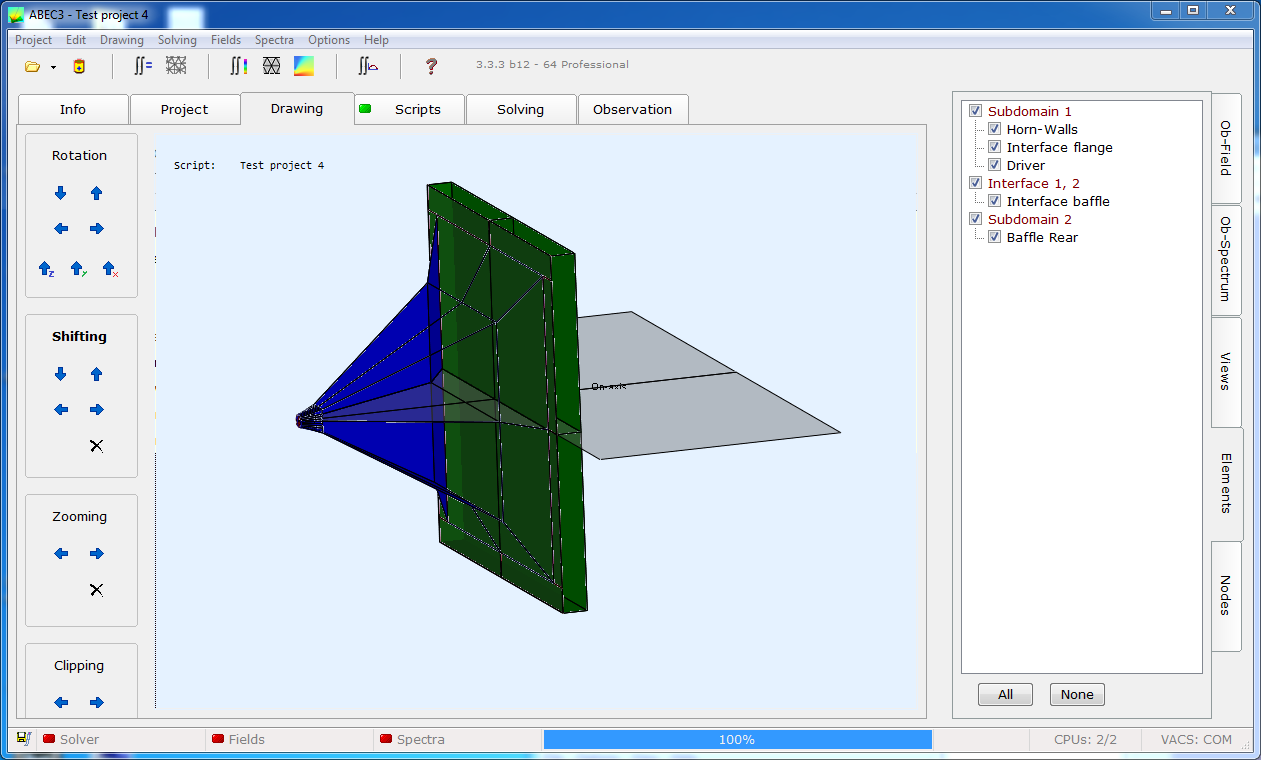Rotate view left arrow in Rotation panel
Image resolution: width=1261 pixels, height=760 pixels.
(x=61, y=229)
